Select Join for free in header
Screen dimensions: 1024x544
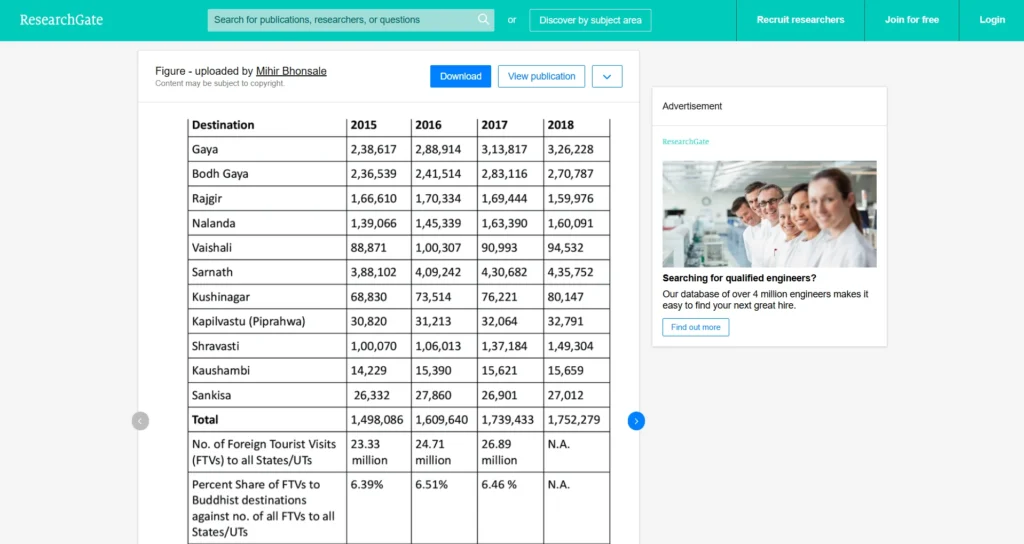coord(911,20)
